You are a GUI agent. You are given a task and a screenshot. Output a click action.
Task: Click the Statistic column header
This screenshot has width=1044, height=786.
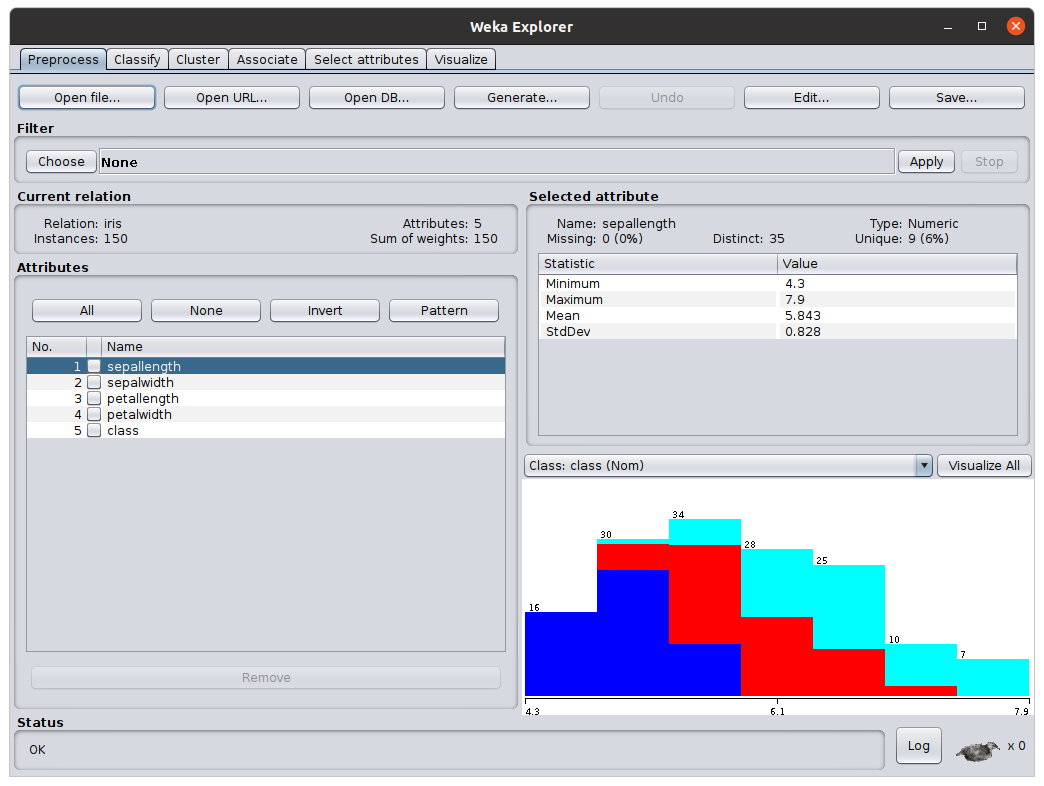(x=658, y=264)
